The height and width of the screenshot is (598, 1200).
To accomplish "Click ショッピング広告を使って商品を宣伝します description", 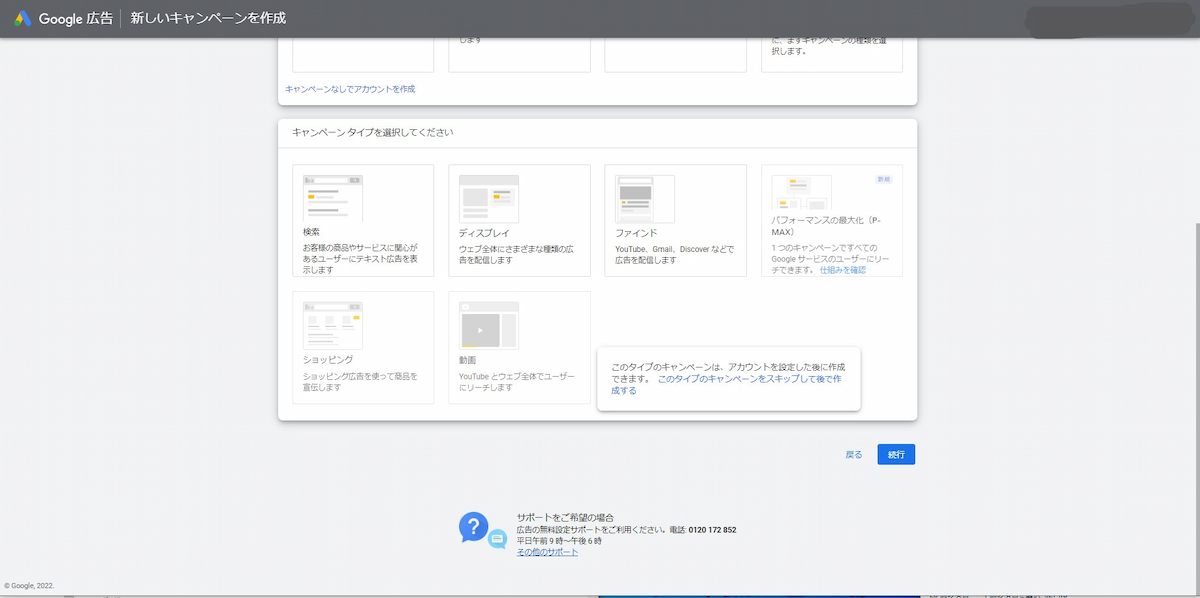I will point(360,382).
